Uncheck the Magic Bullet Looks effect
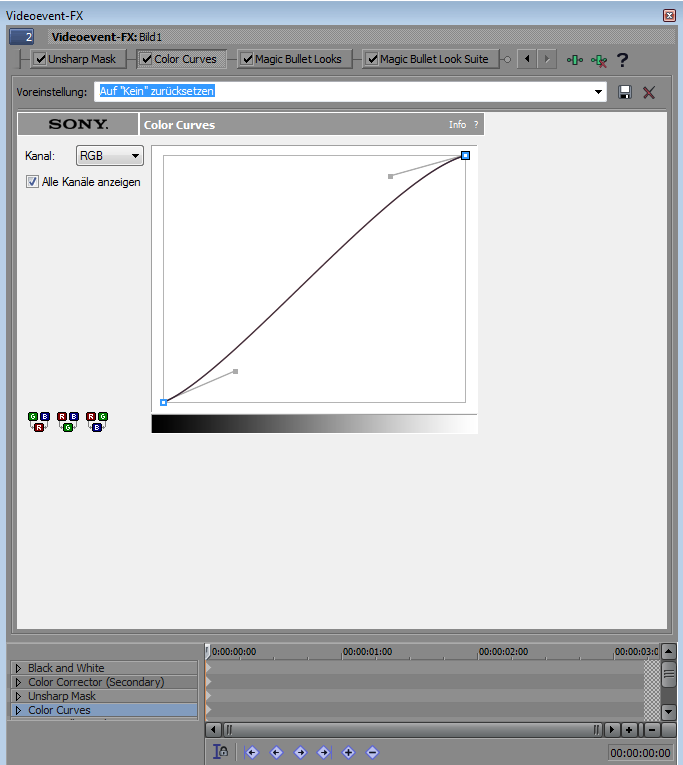The width and height of the screenshot is (683, 765). tap(247, 59)
